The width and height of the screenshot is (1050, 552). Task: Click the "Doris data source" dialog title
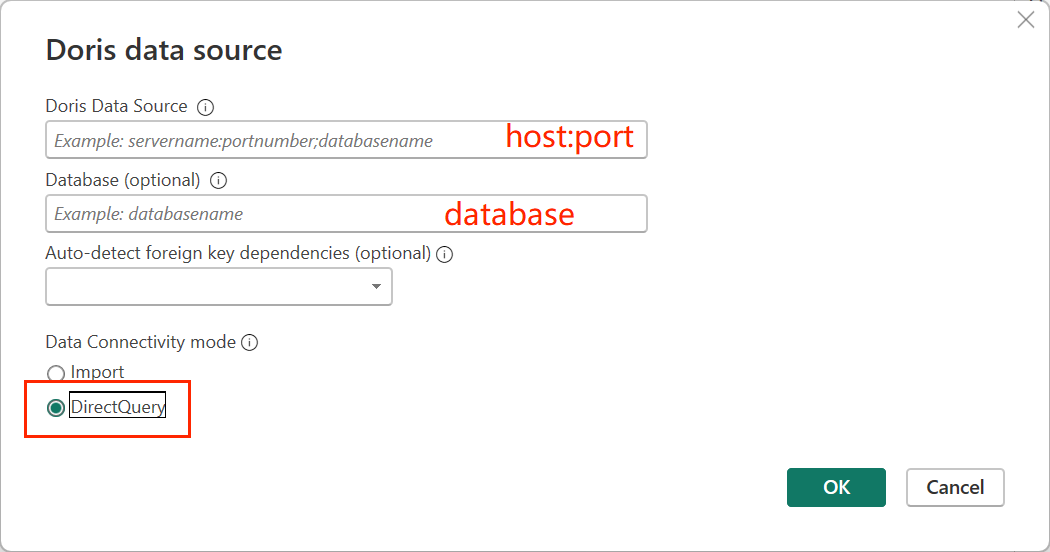[164, 50]
